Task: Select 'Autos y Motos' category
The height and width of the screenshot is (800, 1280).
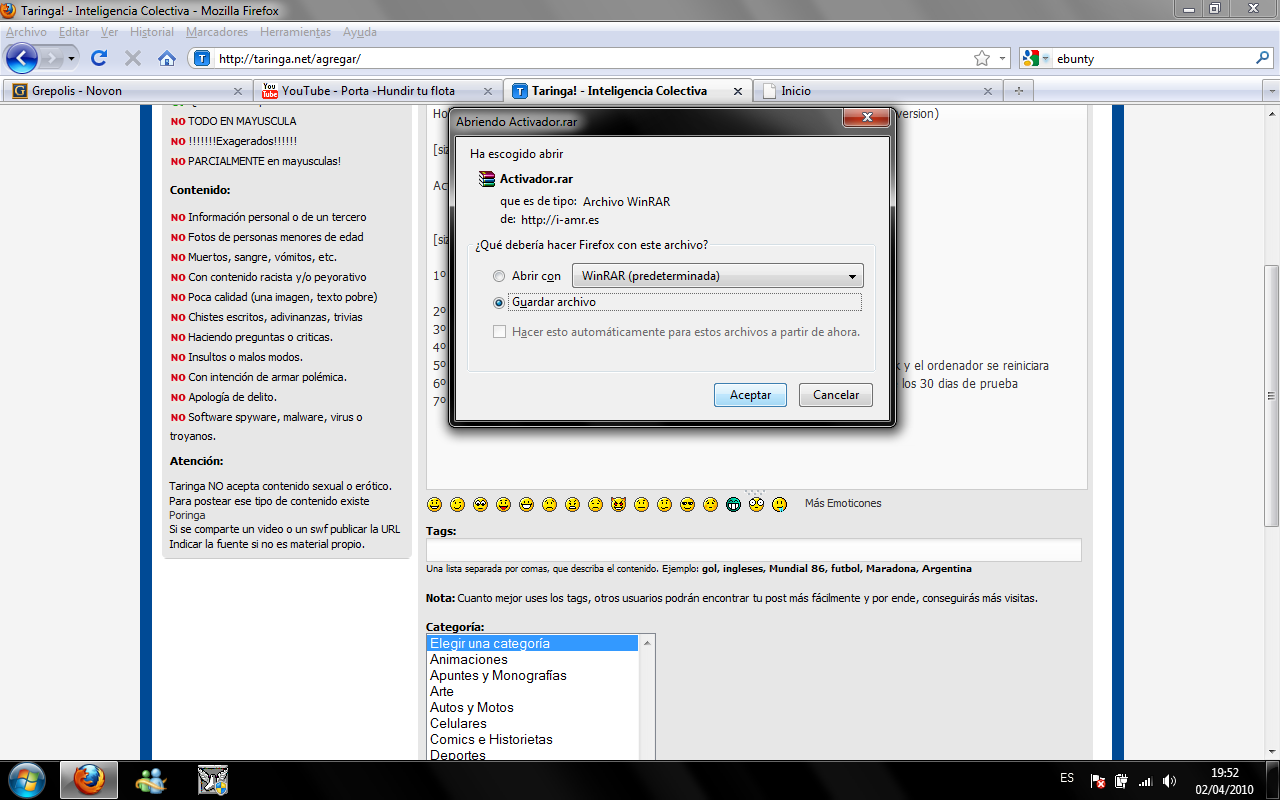Action: [532, 708]
